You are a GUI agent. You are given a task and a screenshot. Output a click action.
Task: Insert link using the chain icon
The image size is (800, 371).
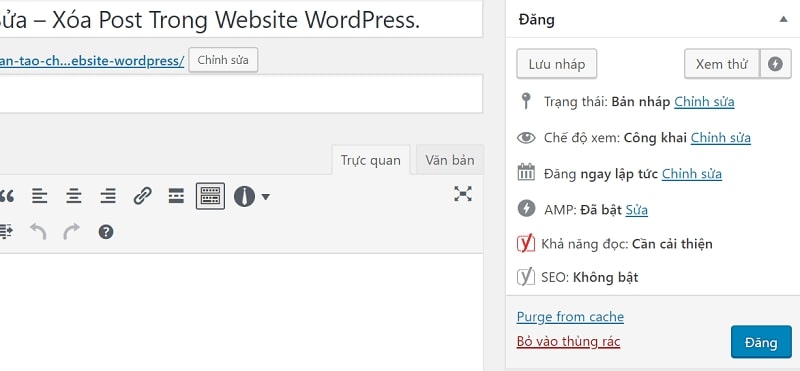point(142,196)
